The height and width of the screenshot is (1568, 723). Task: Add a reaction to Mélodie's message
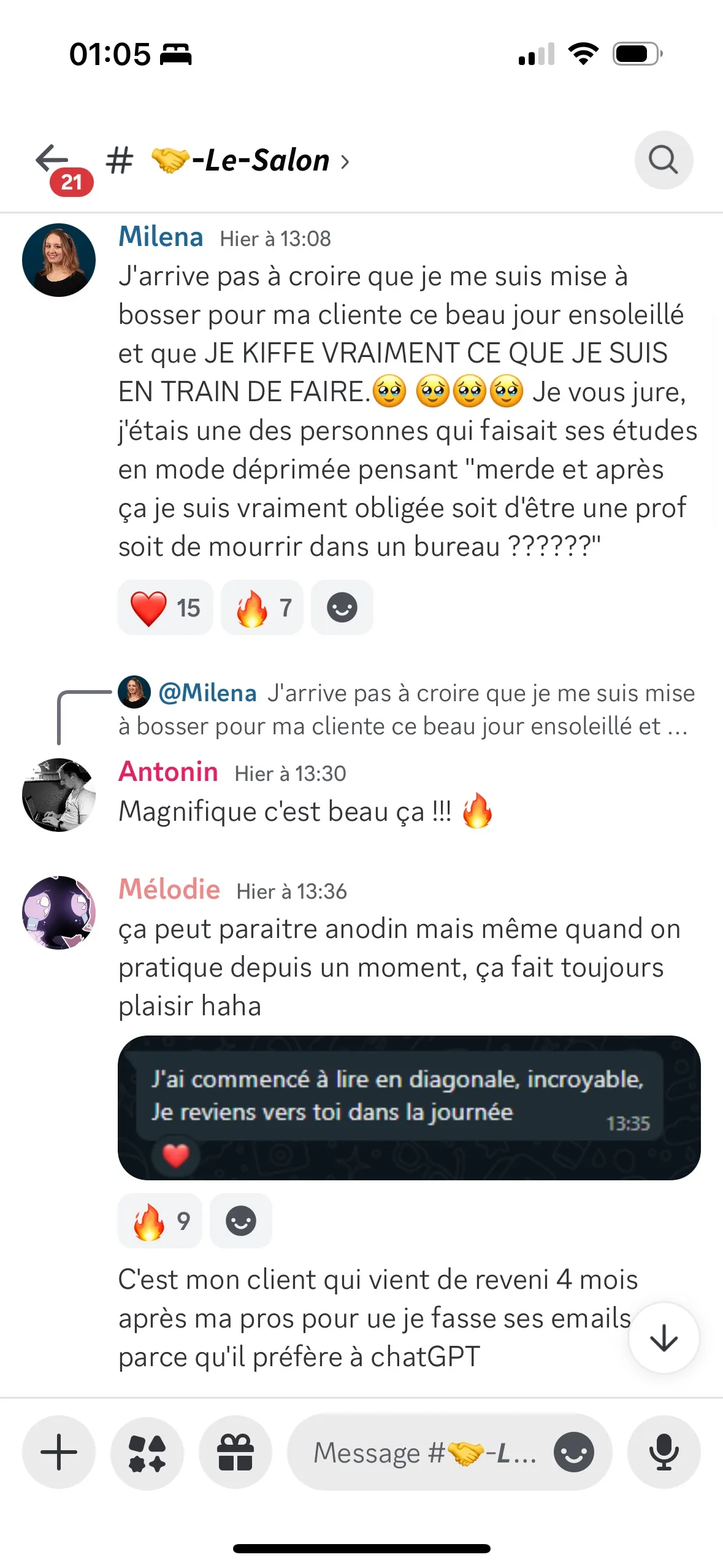(x=241, y=1220)
